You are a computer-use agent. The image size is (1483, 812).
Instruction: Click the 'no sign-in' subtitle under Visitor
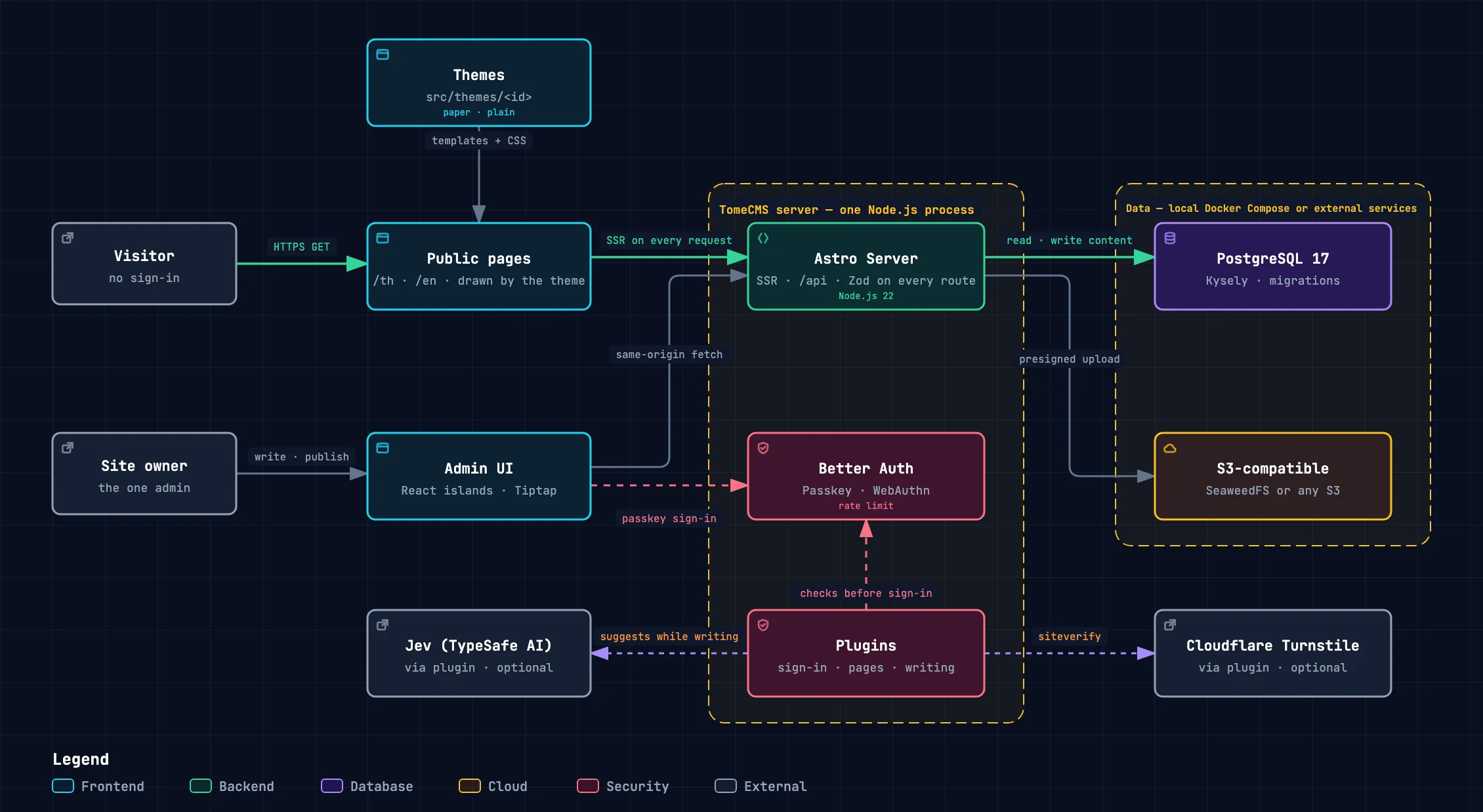[x=144, y=277]
